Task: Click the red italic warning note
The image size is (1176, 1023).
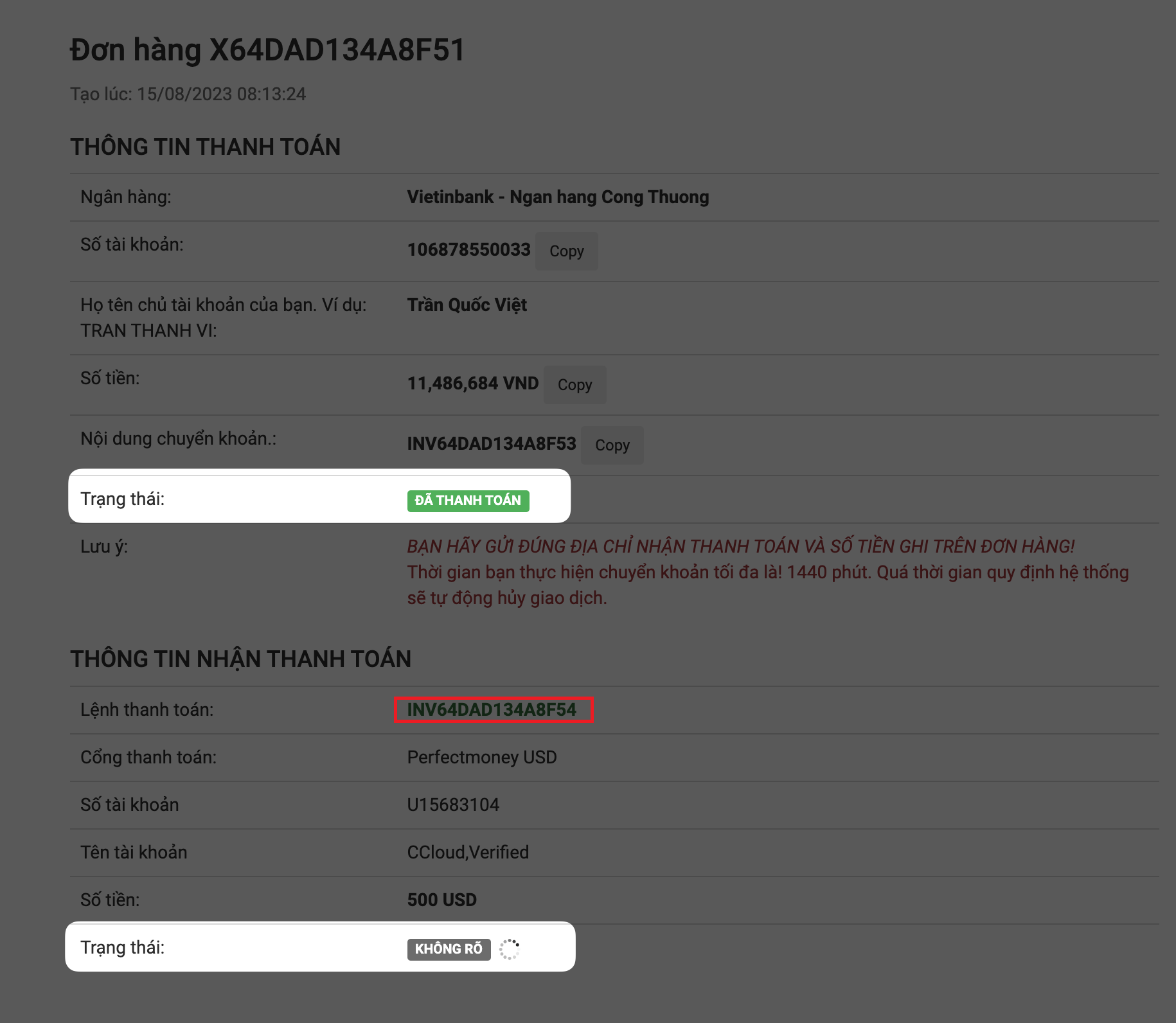Action: point(740,547)
